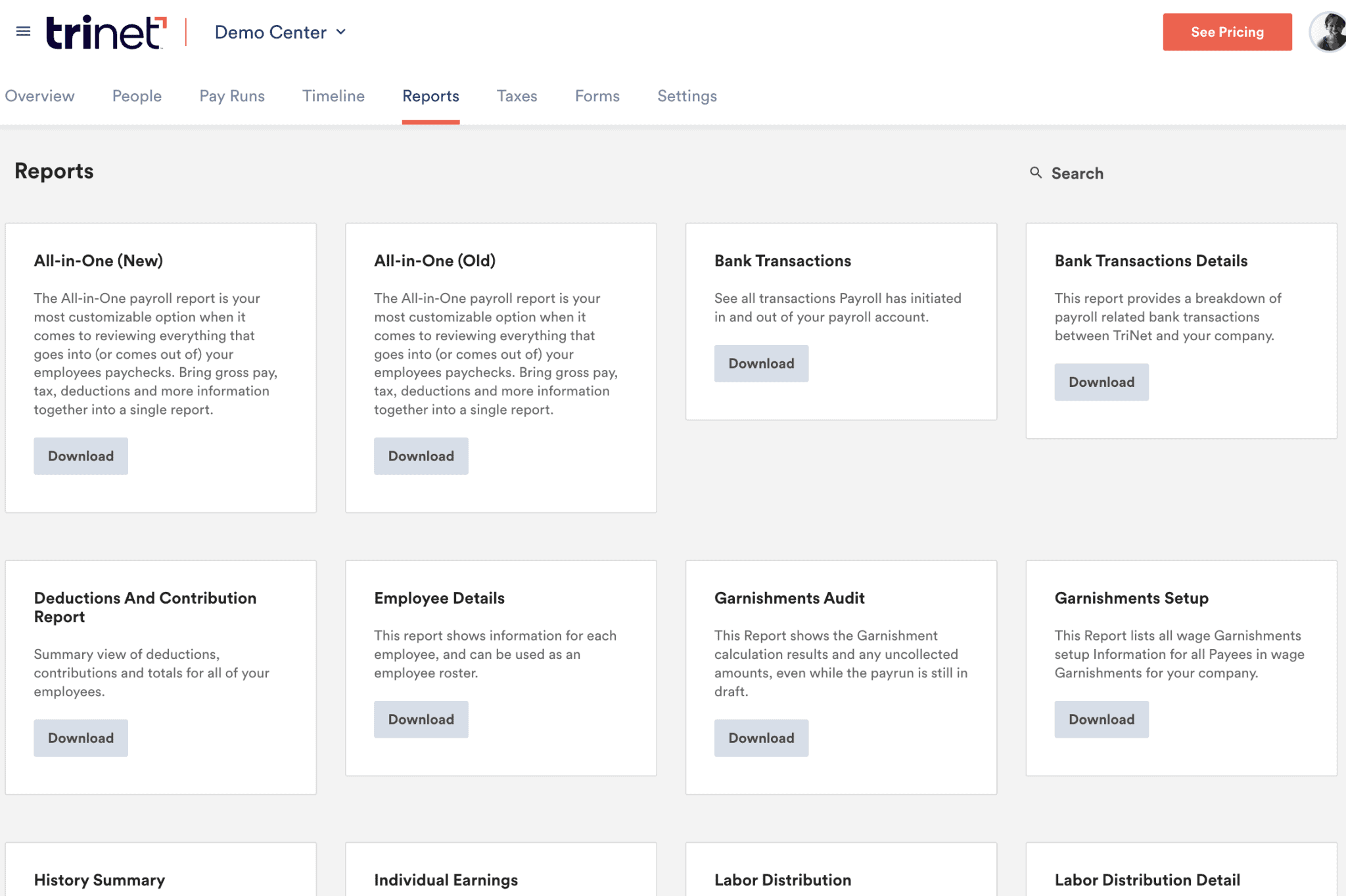Download the All-in-One (Old) report

pyautogui.click(x=421, y=456)
